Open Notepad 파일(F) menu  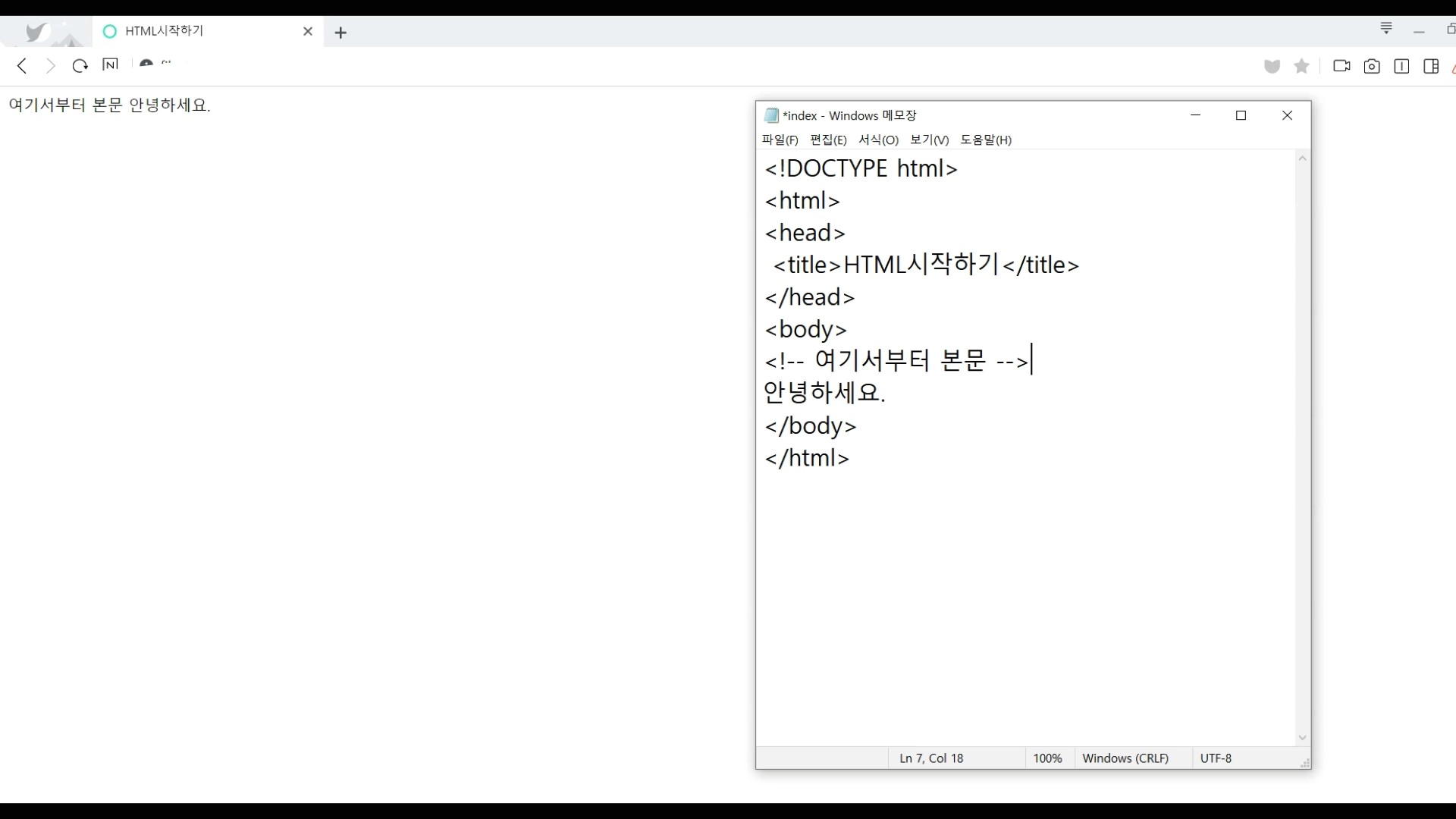(780, 140)
